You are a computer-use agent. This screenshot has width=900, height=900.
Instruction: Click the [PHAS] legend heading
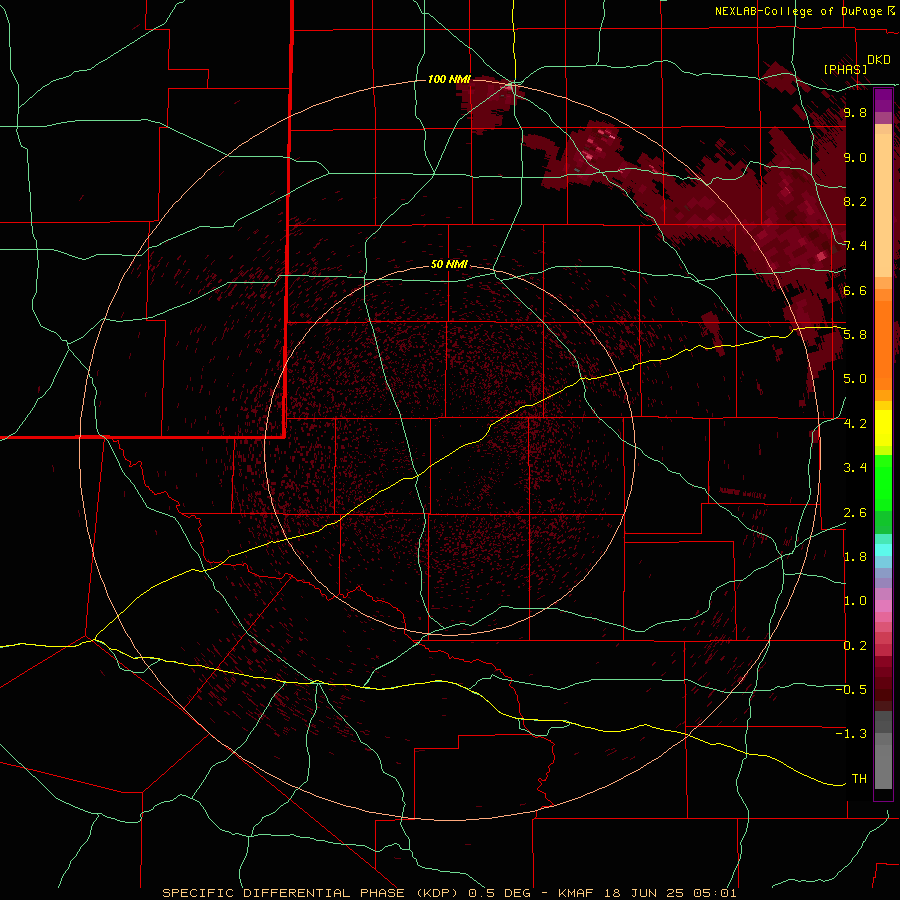[845, 69]
